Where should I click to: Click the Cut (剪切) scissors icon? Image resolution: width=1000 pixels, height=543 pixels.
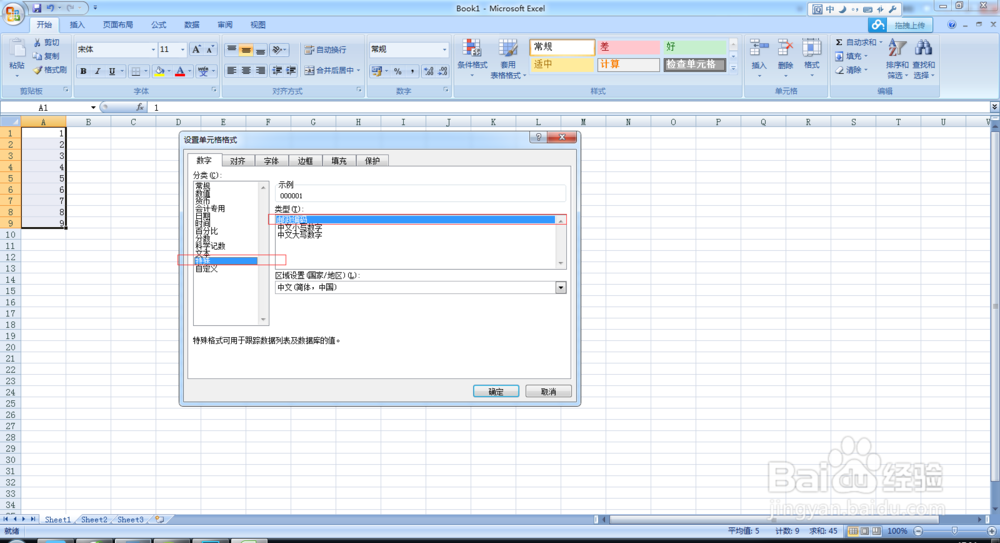[38, 43]
